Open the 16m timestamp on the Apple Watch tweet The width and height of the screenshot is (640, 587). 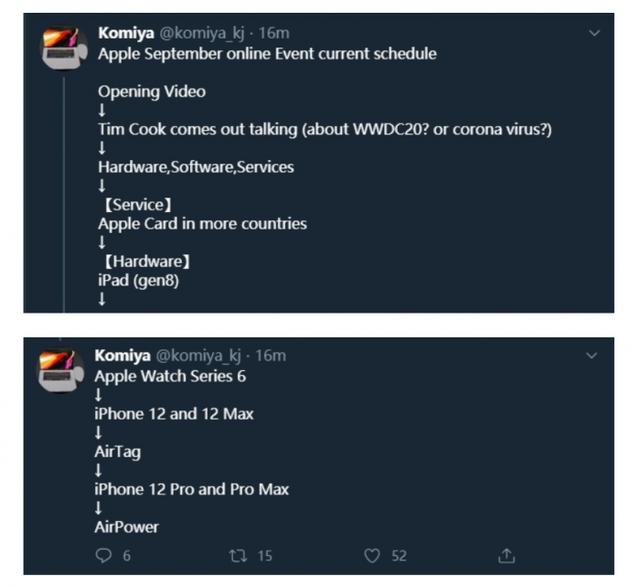[271, 356]
